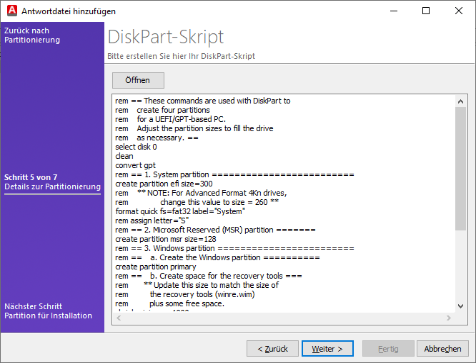Click the 'rem assign letter="S"' line
The width and height of the screenshot is (476, 363).
point(152,221)
